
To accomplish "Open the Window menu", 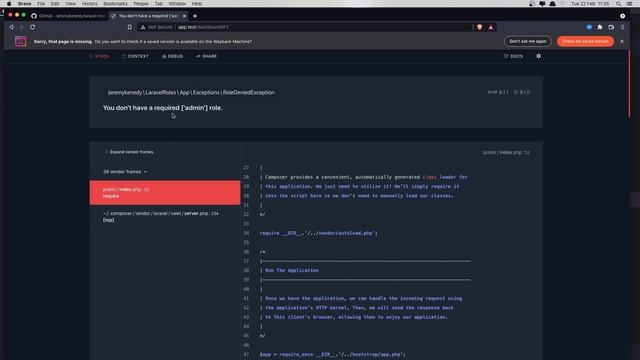I will (177, 4).
